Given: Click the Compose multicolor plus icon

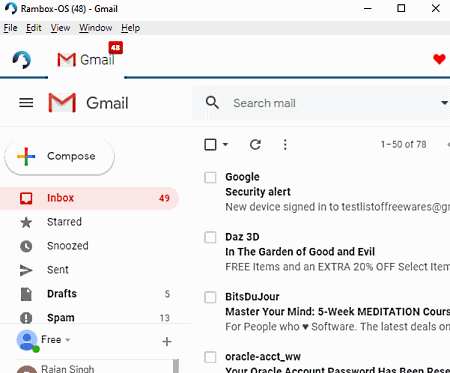Looking at the screenshot, I should 26,156.
